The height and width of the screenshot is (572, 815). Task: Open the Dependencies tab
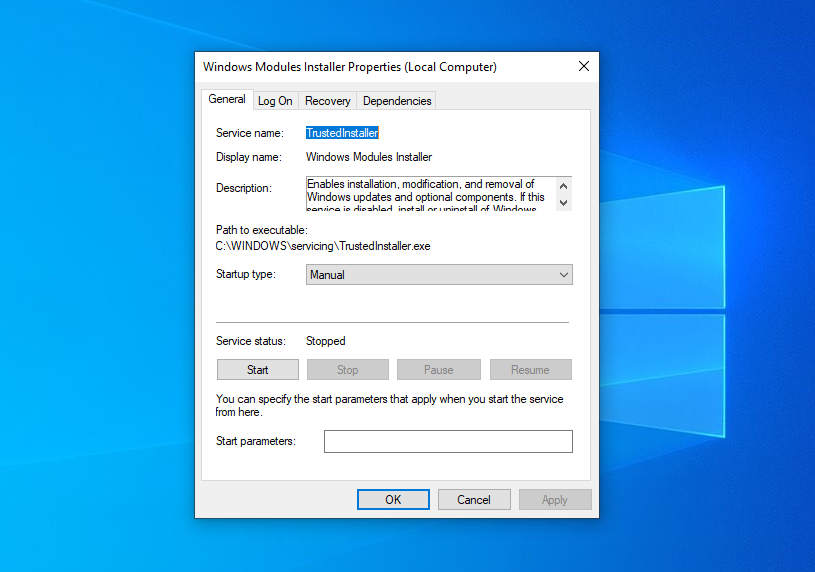coord(397,101)
